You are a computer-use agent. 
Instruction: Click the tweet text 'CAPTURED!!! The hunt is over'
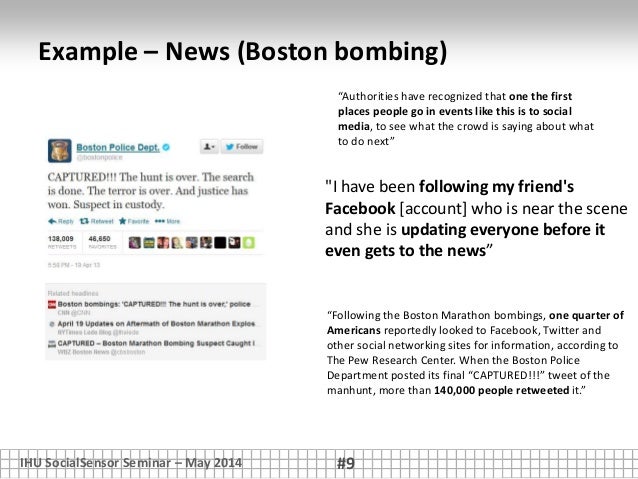tap(151, 190)
